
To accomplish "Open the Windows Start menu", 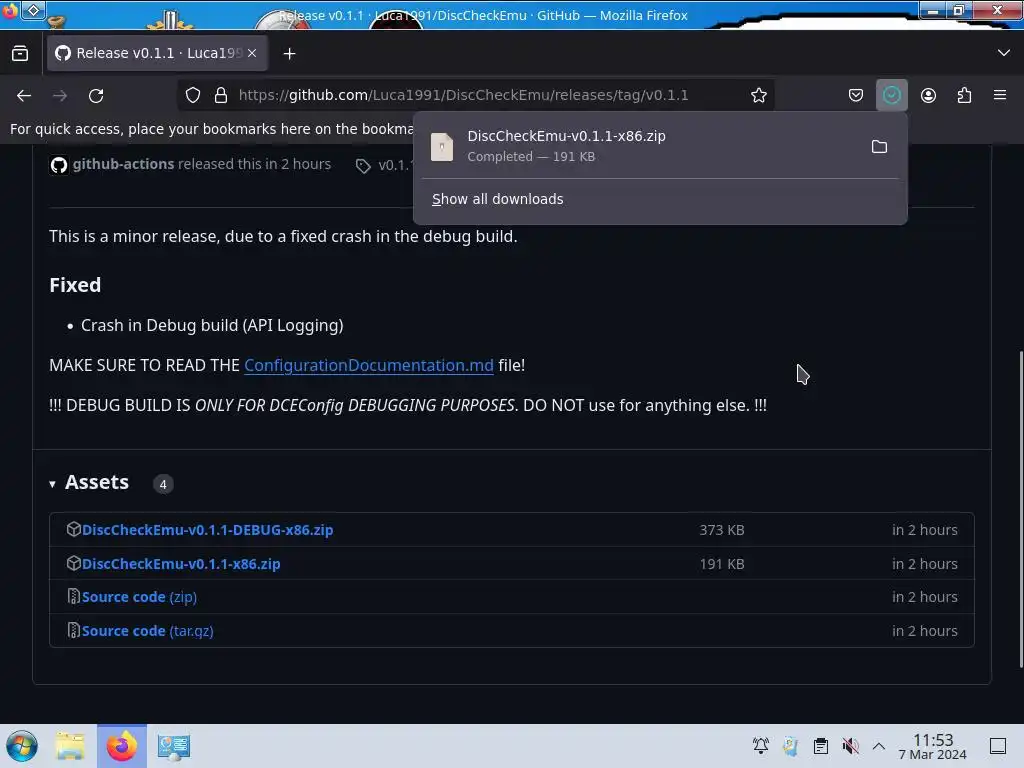I will (22, 746).
